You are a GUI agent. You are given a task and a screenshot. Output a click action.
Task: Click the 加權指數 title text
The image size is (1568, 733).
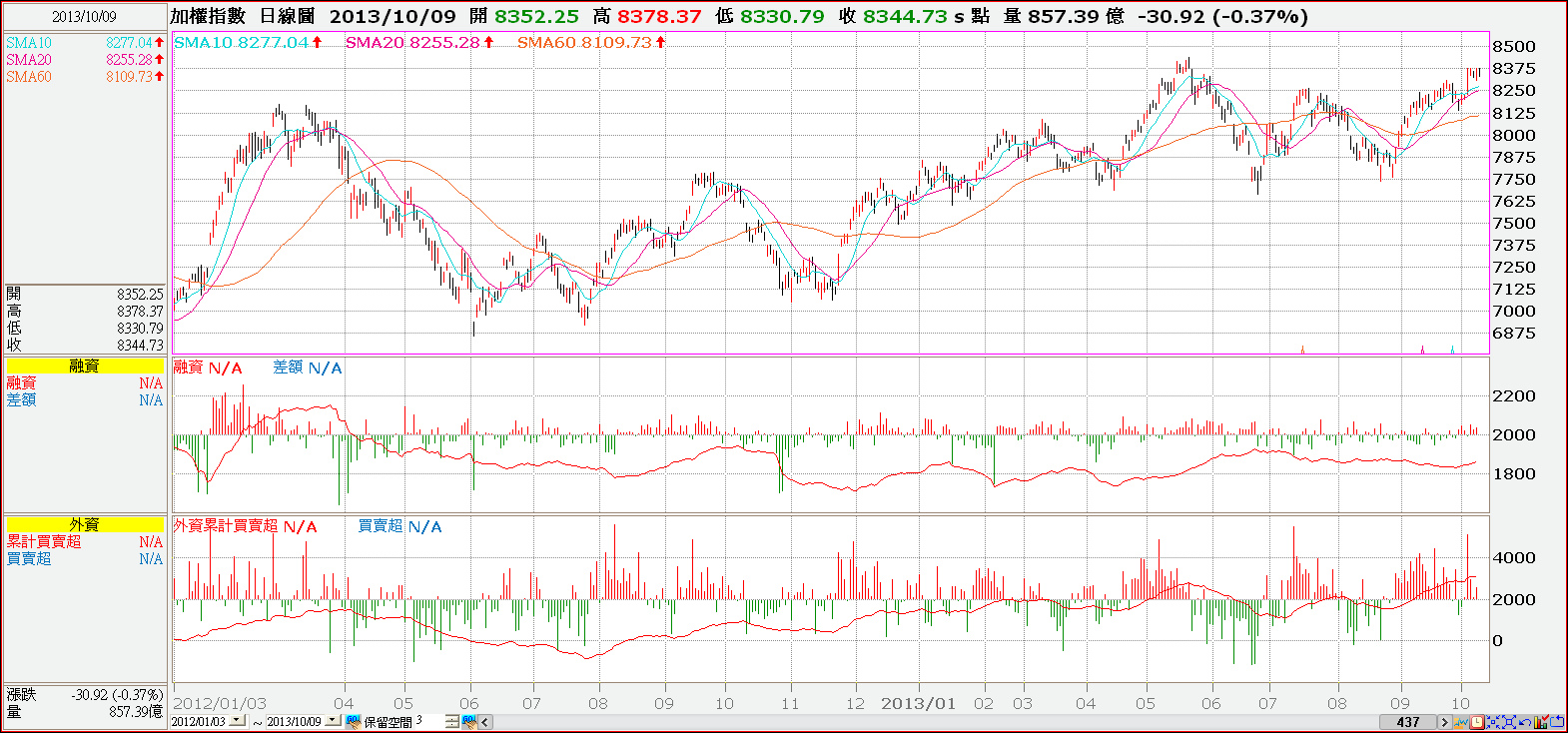coord(208,16)
